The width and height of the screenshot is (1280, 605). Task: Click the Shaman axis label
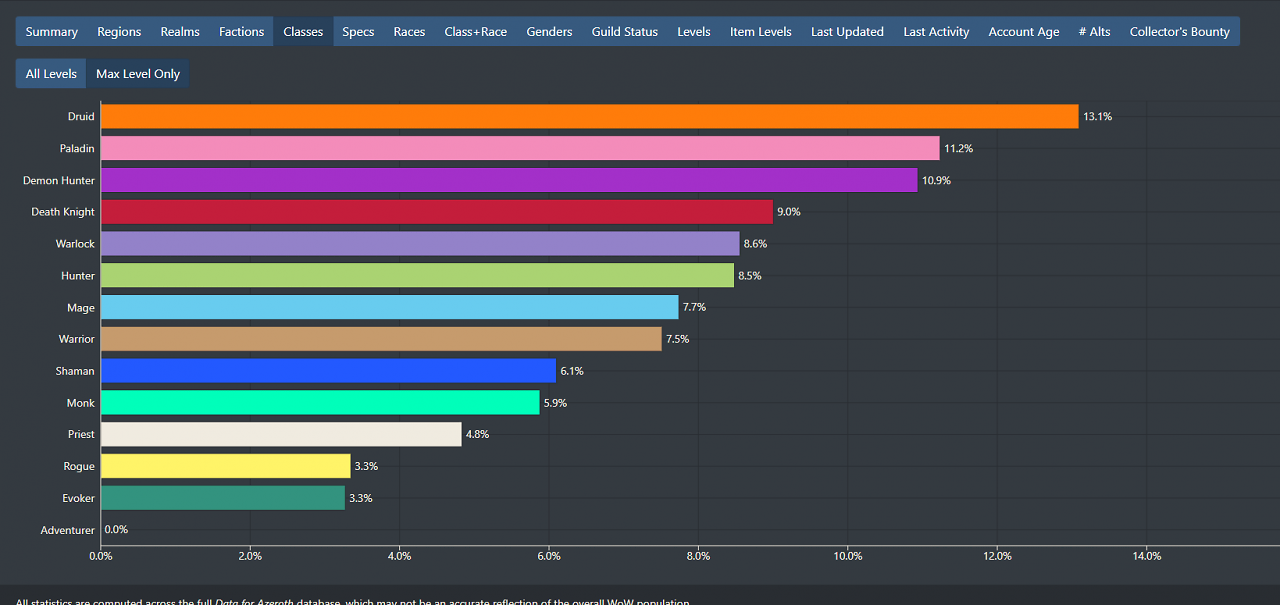pos(75,371)
